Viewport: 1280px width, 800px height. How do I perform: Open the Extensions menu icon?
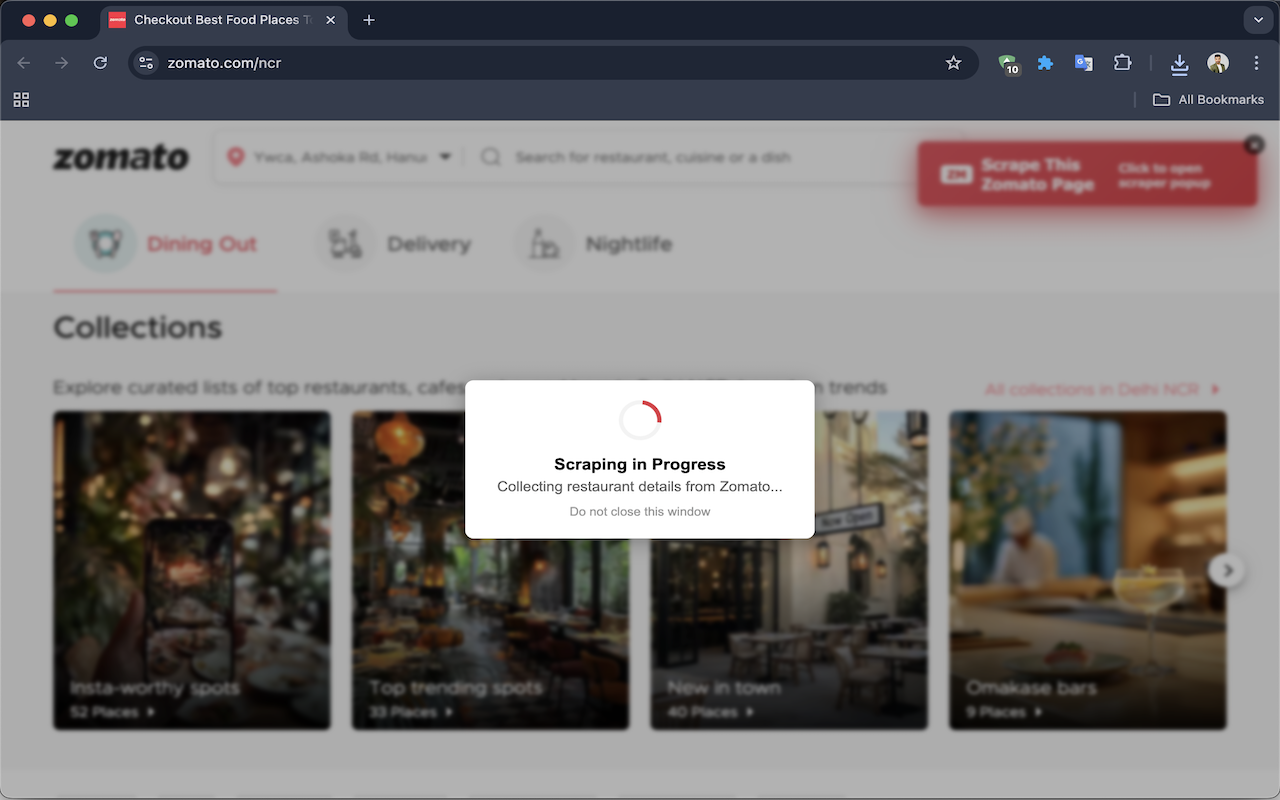(1122, 63)
